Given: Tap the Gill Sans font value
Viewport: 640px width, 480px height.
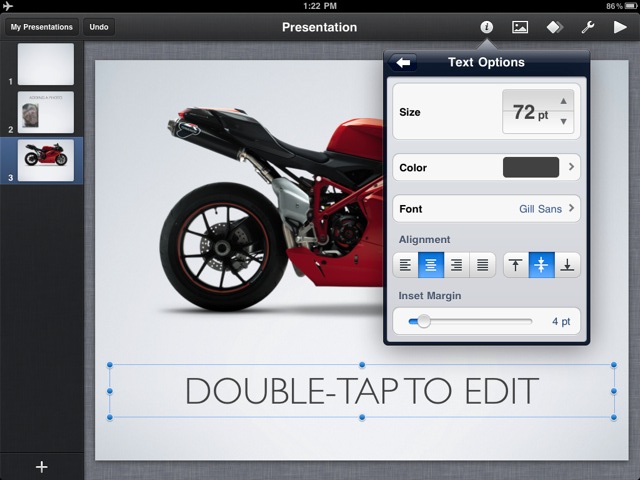Looking at the screenshot, I should click(x=540, y=209).
